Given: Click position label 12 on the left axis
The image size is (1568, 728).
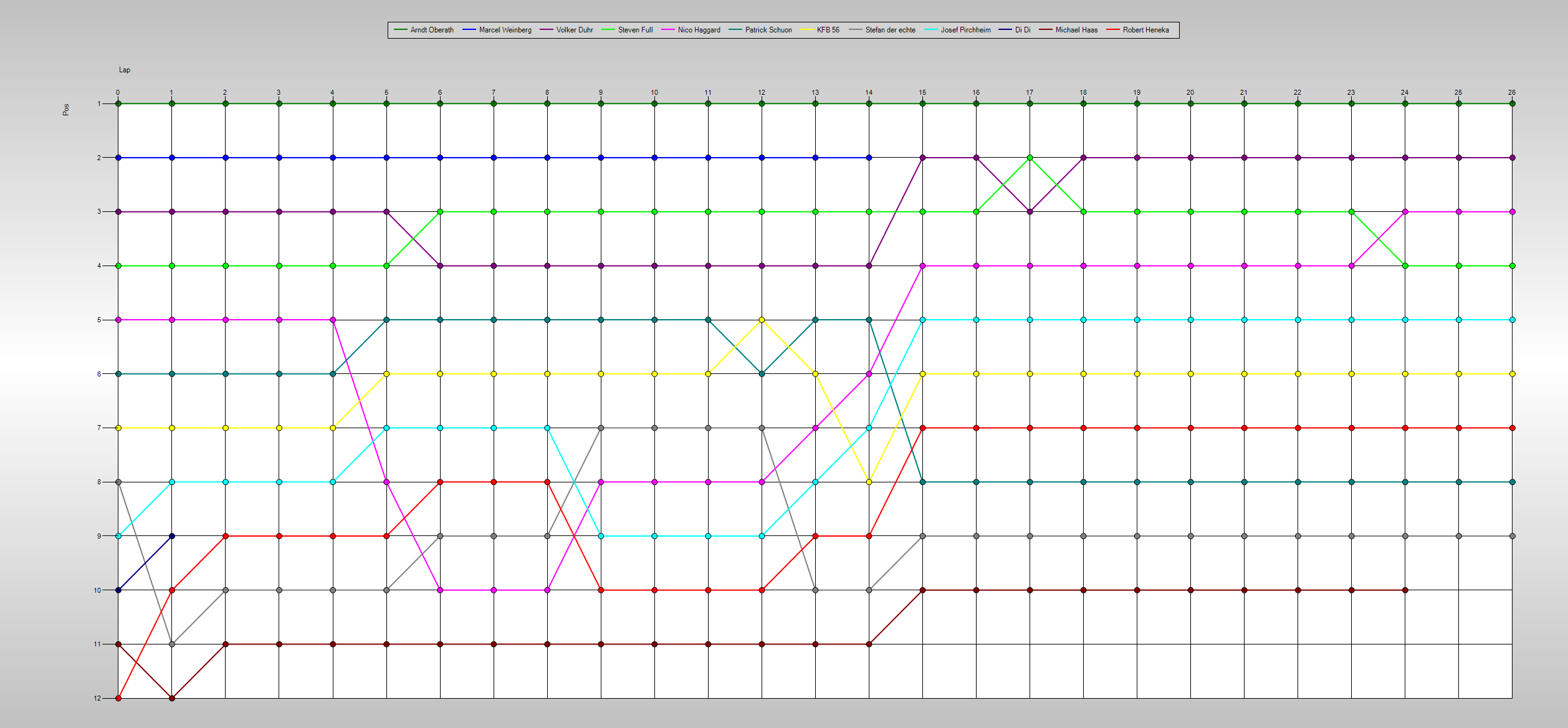Looking at the screenshot, I should (x=97, y=698).
